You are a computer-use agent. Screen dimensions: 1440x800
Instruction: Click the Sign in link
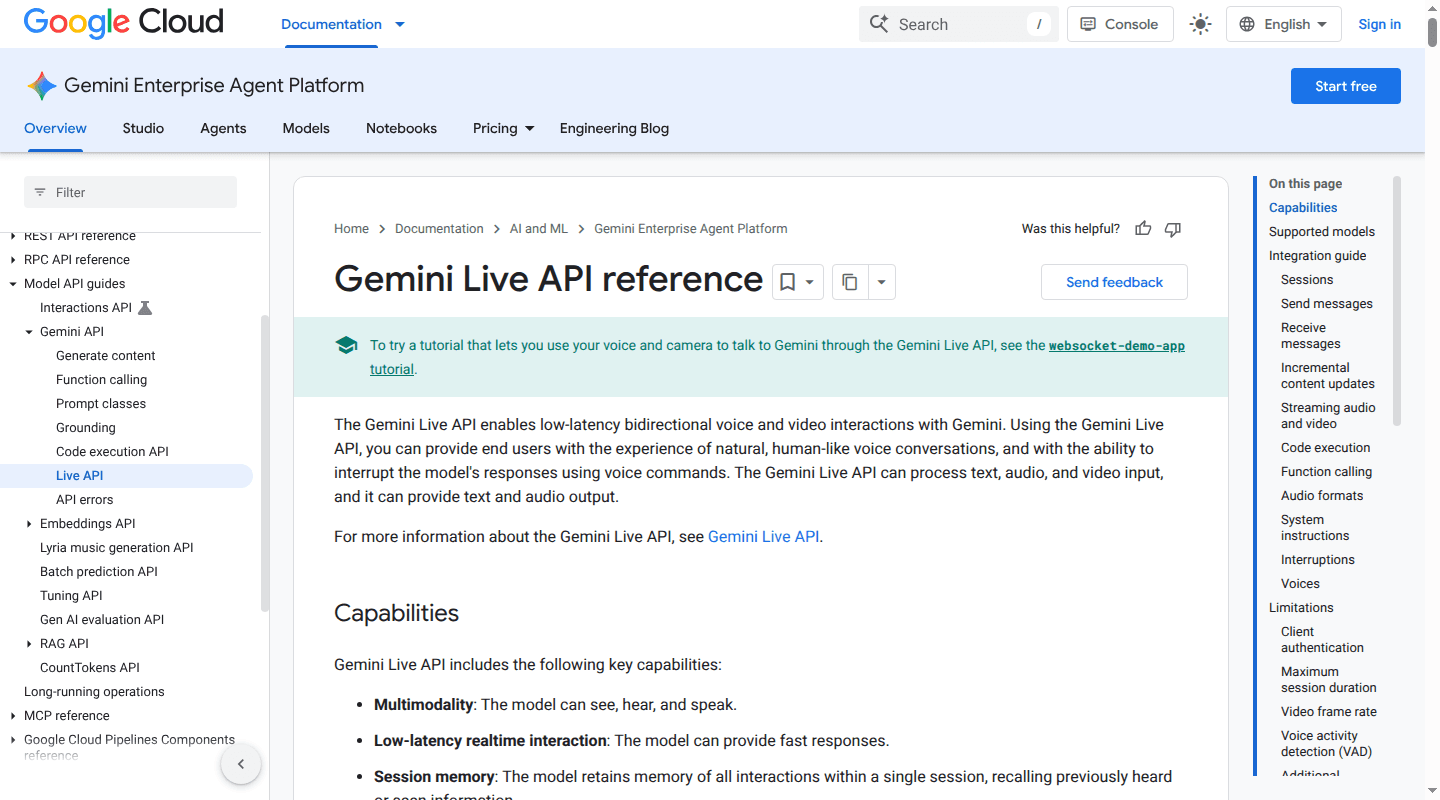pos(1379,24)
